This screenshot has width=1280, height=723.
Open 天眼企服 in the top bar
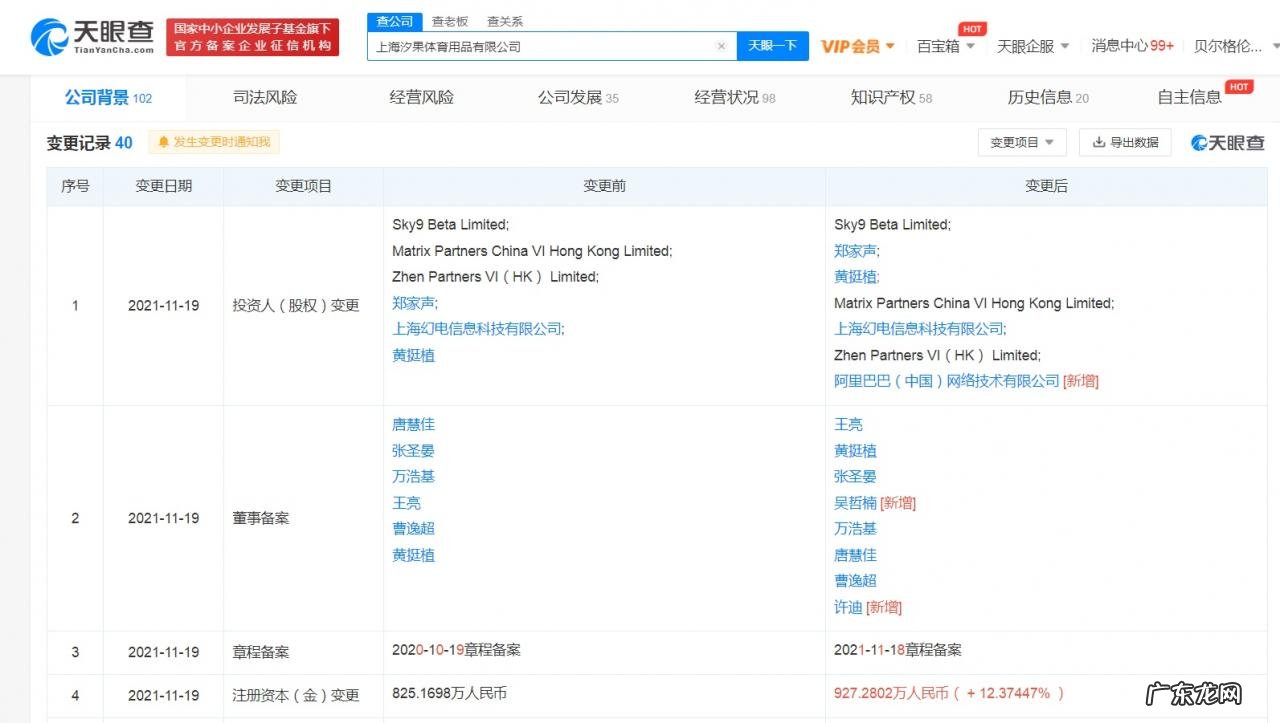[x=1026, y=46]
